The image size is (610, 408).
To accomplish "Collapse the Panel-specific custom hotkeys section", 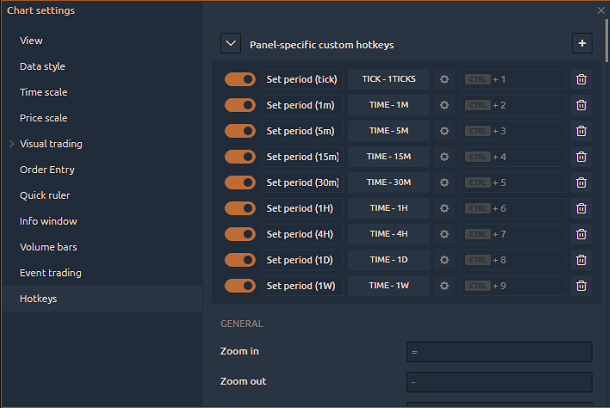I will tap(231, 43).
